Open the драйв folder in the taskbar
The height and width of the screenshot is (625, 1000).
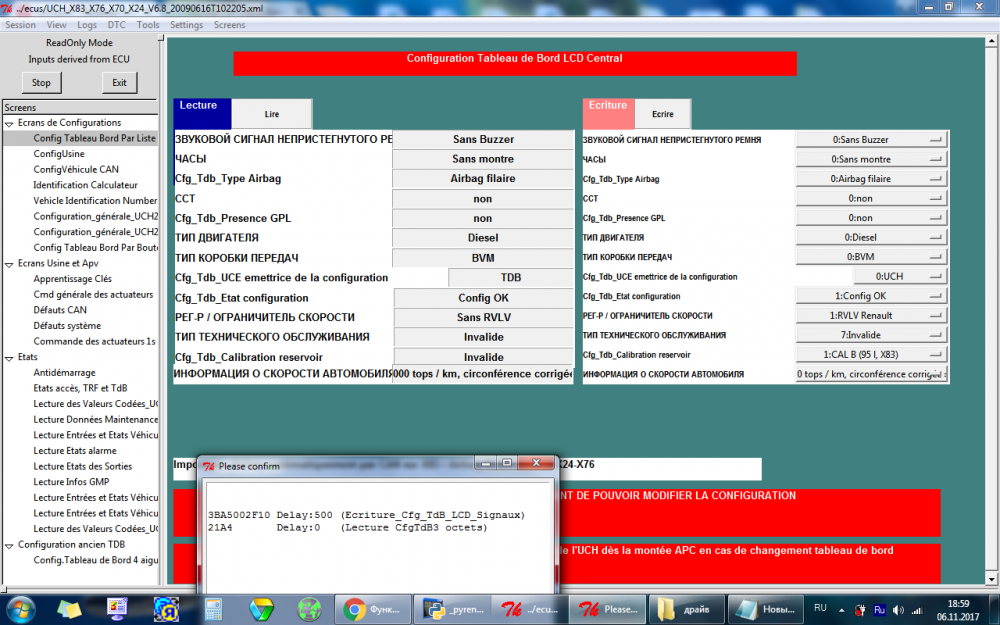pyautogui.click(x=686, y=609)
